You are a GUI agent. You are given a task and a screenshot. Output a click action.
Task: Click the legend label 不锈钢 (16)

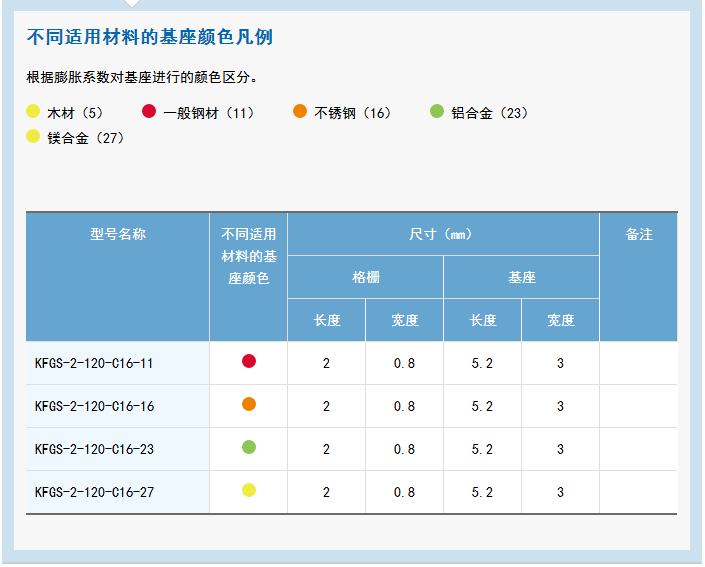tap(353, 113)
